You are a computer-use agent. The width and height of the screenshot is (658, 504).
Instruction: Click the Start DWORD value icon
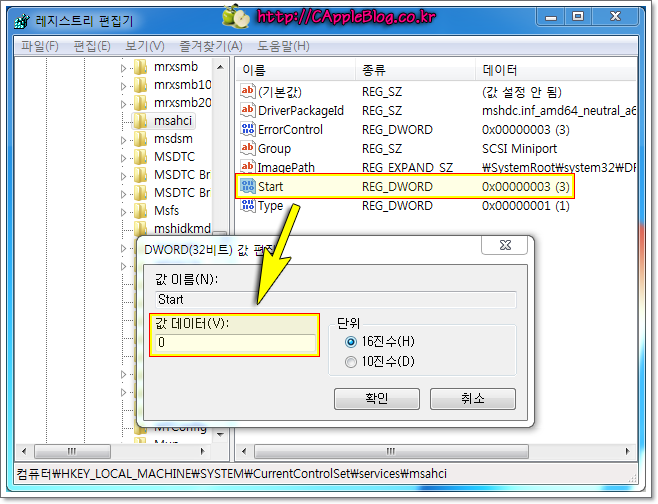(248, 187)
